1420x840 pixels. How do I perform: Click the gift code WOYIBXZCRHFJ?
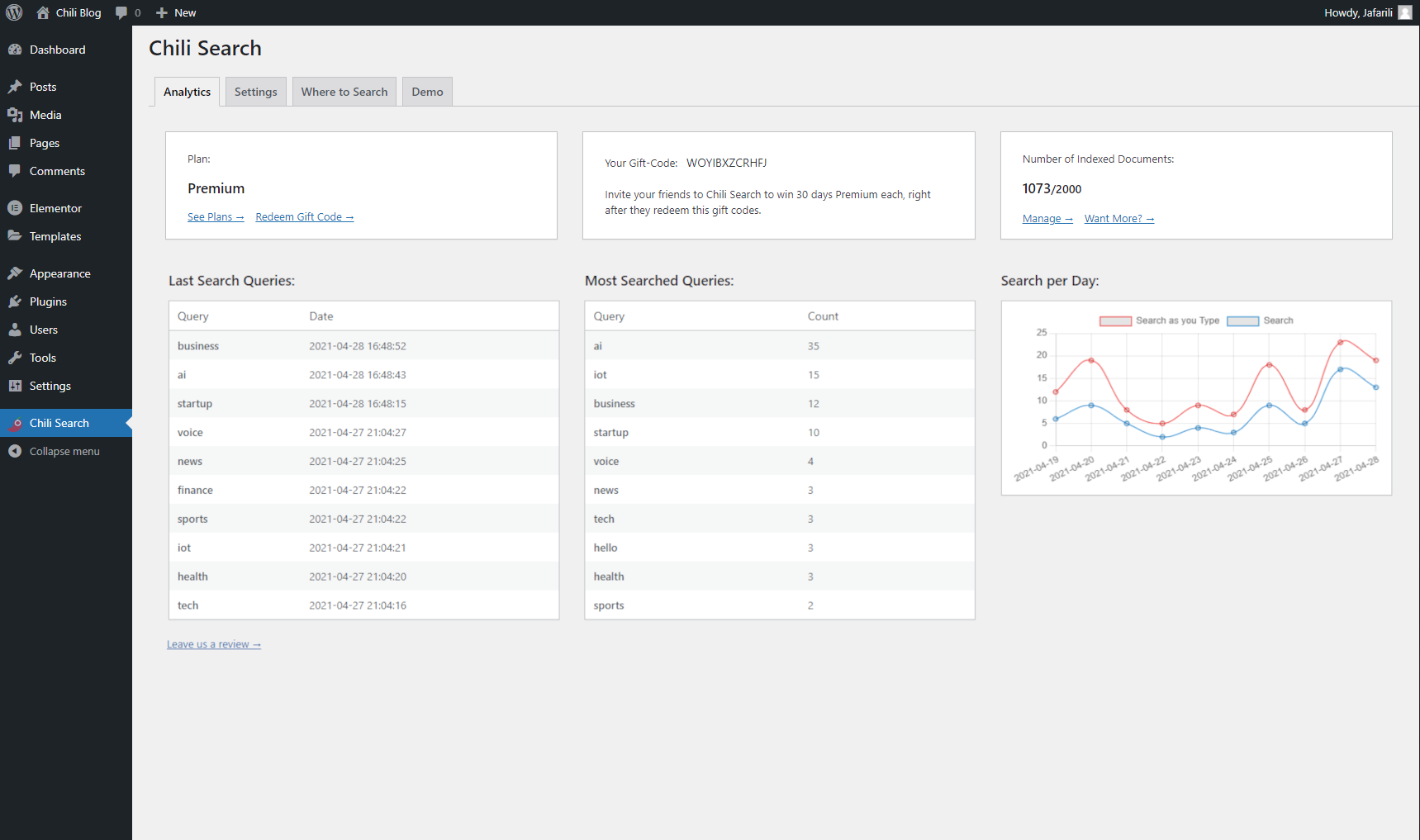pos(727,163)
